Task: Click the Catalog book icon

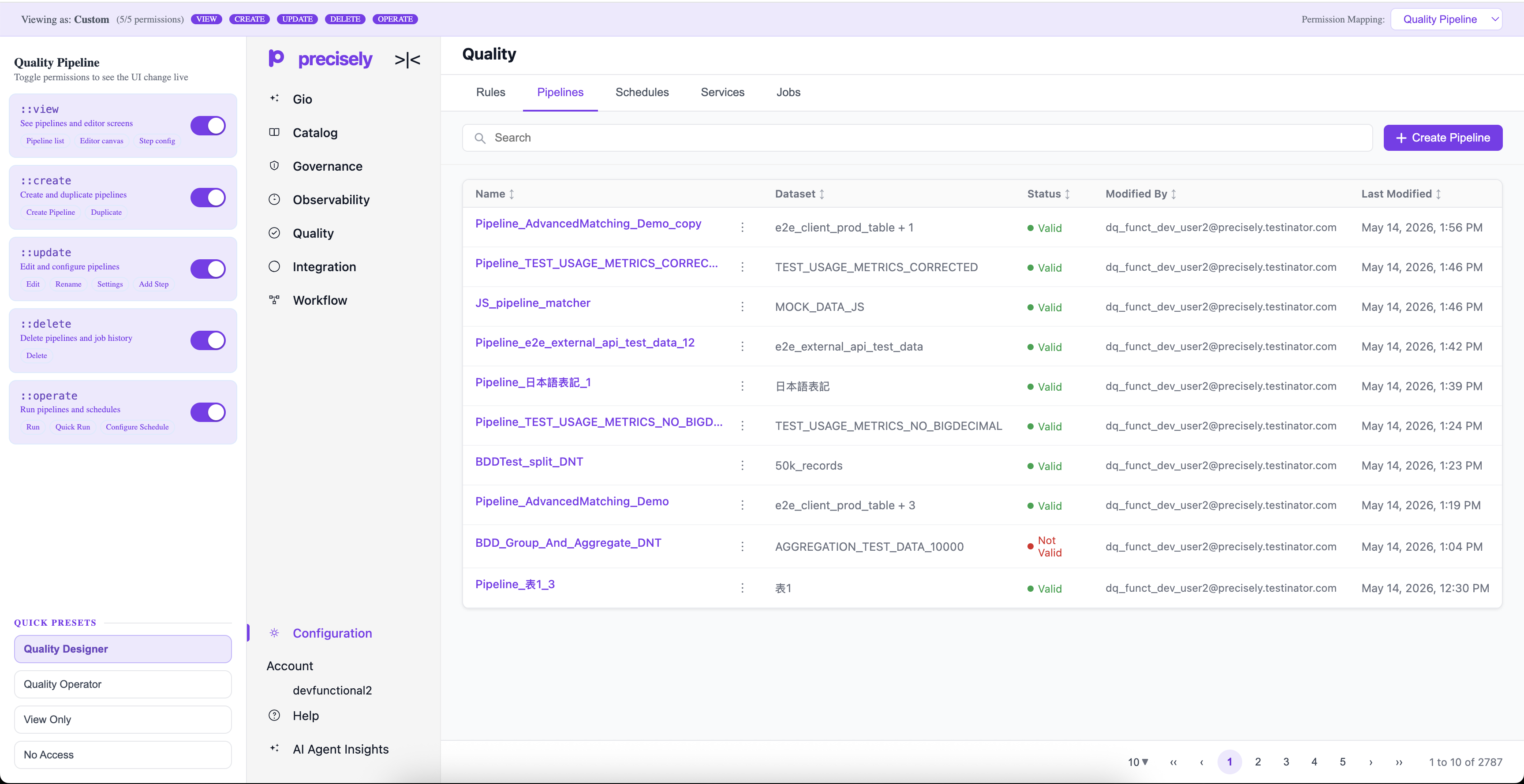Action: [275, 132]
